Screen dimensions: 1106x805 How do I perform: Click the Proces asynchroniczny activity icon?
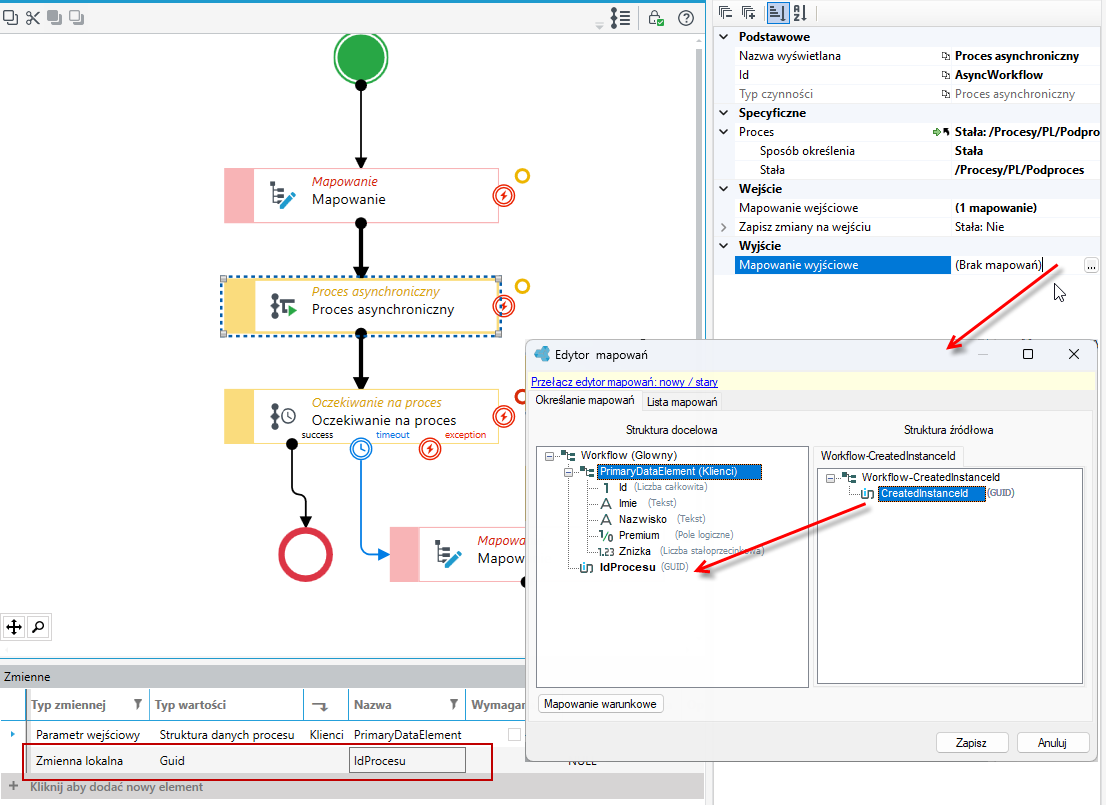click(x=284, y=306)
